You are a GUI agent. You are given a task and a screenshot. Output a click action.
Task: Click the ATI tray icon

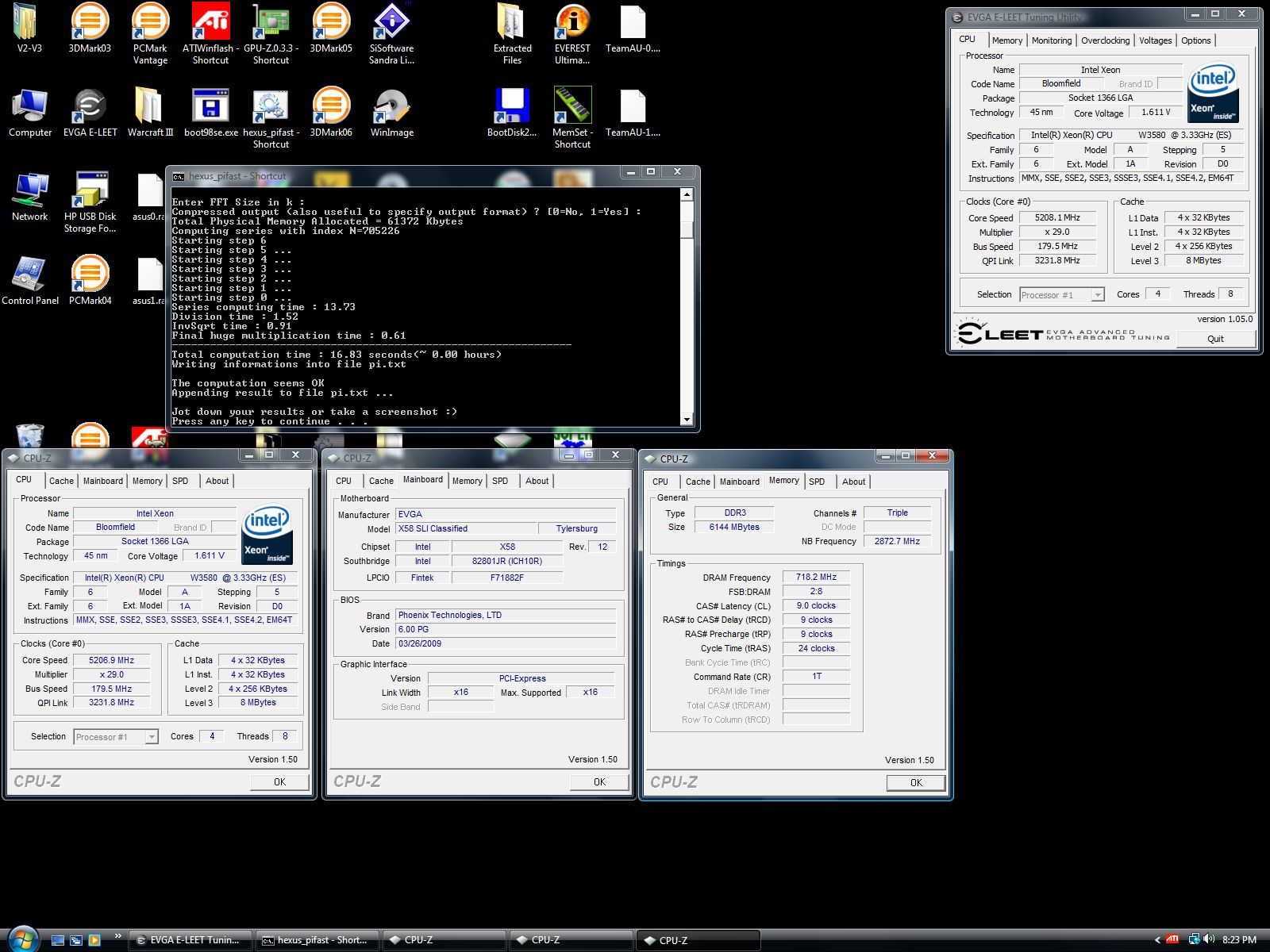[1172, 939]
